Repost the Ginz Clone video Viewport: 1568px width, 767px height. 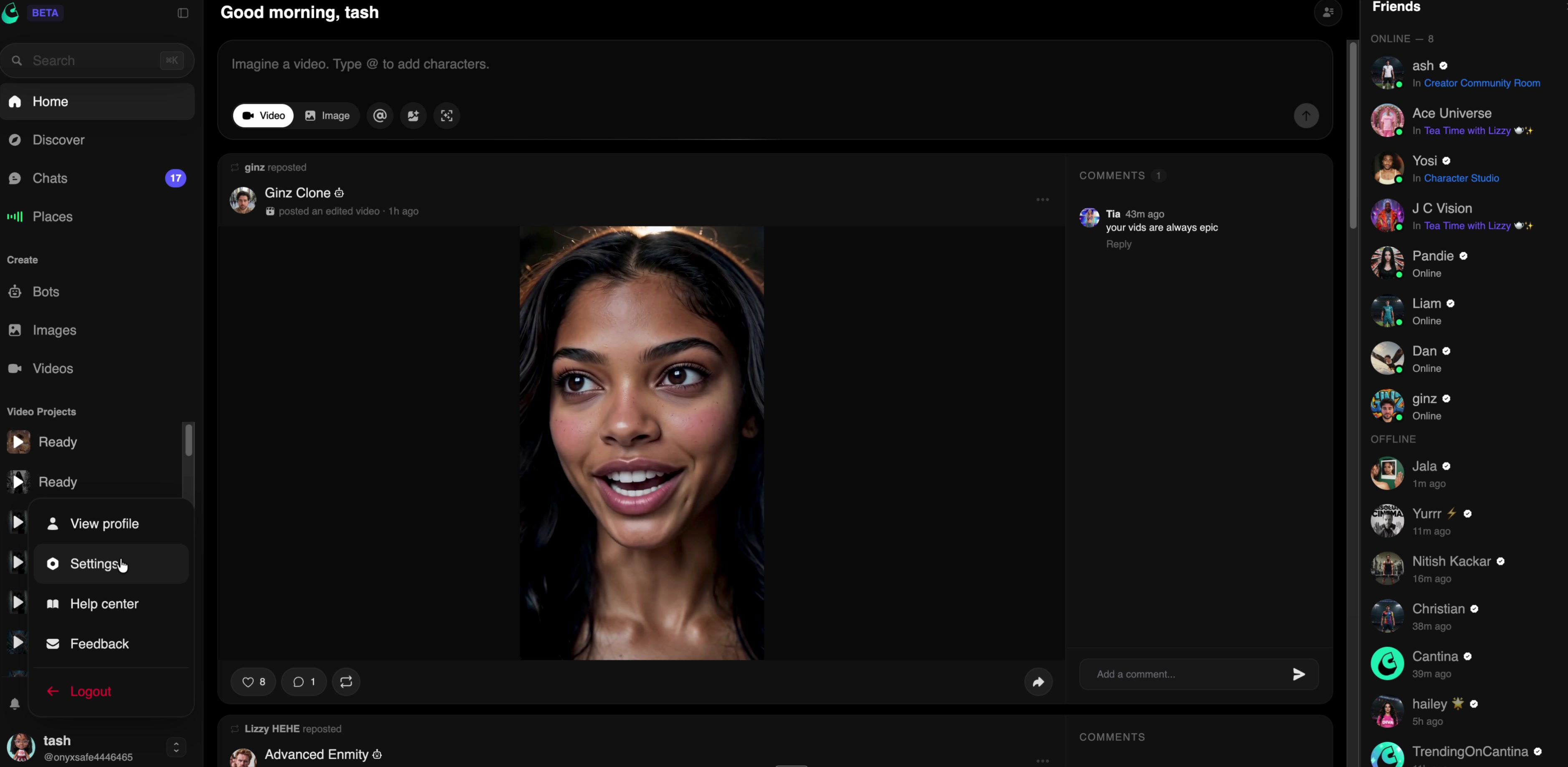pyautogui.click(x=346, y=682)
